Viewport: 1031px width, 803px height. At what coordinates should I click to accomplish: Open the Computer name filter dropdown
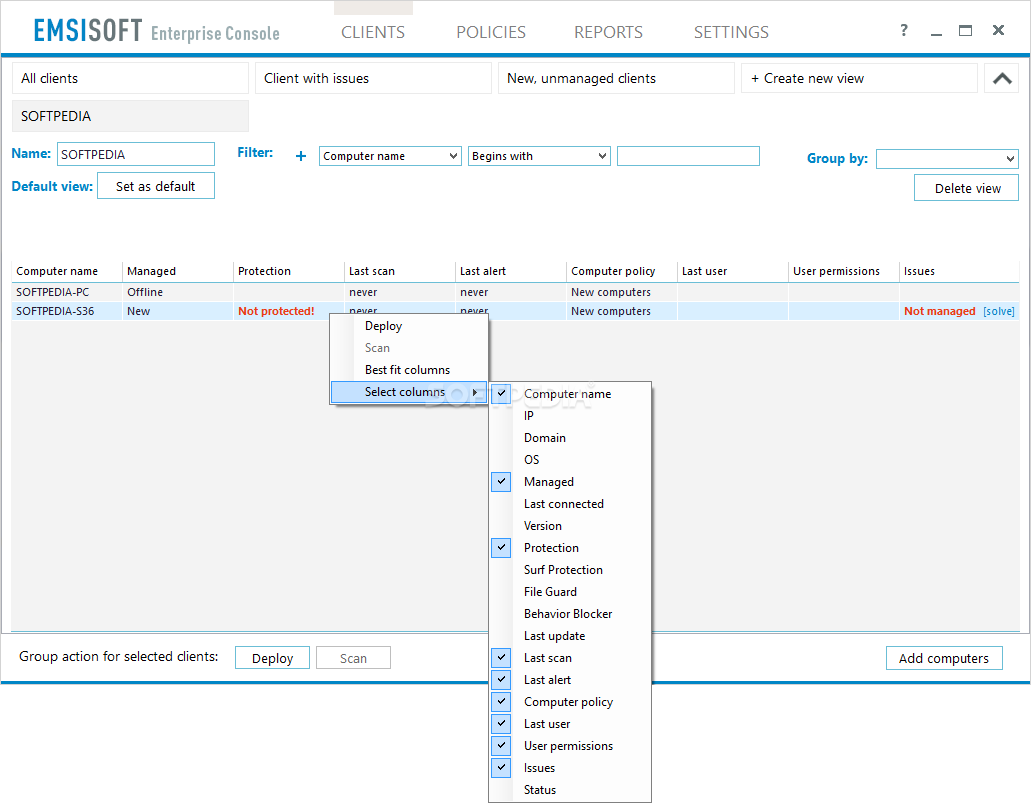coord(390,156)
